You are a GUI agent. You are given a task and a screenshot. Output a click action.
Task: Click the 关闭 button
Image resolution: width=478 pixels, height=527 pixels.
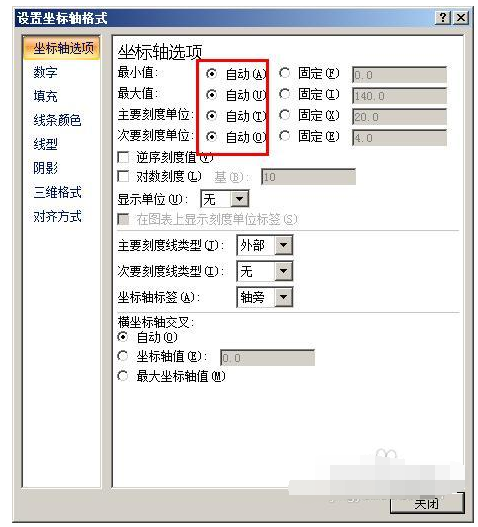(427, 503)
